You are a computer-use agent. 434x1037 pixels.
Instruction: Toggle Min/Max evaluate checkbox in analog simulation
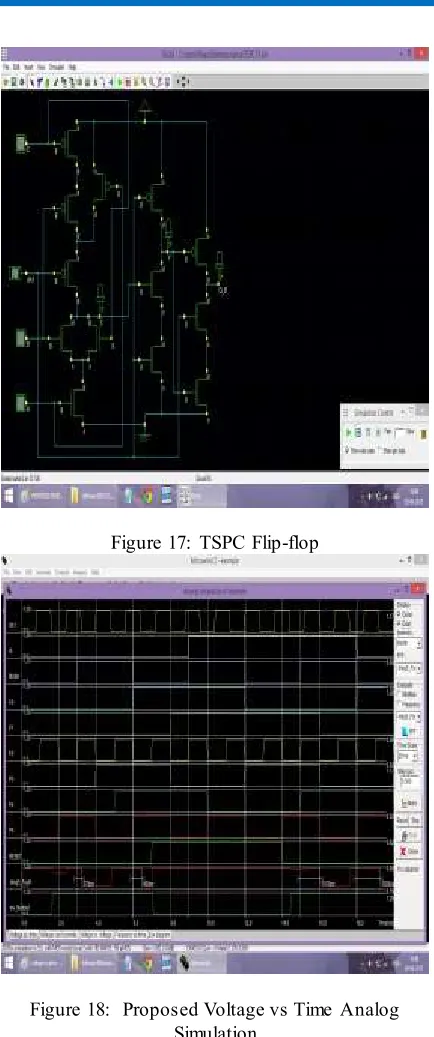tap(398, 695)
